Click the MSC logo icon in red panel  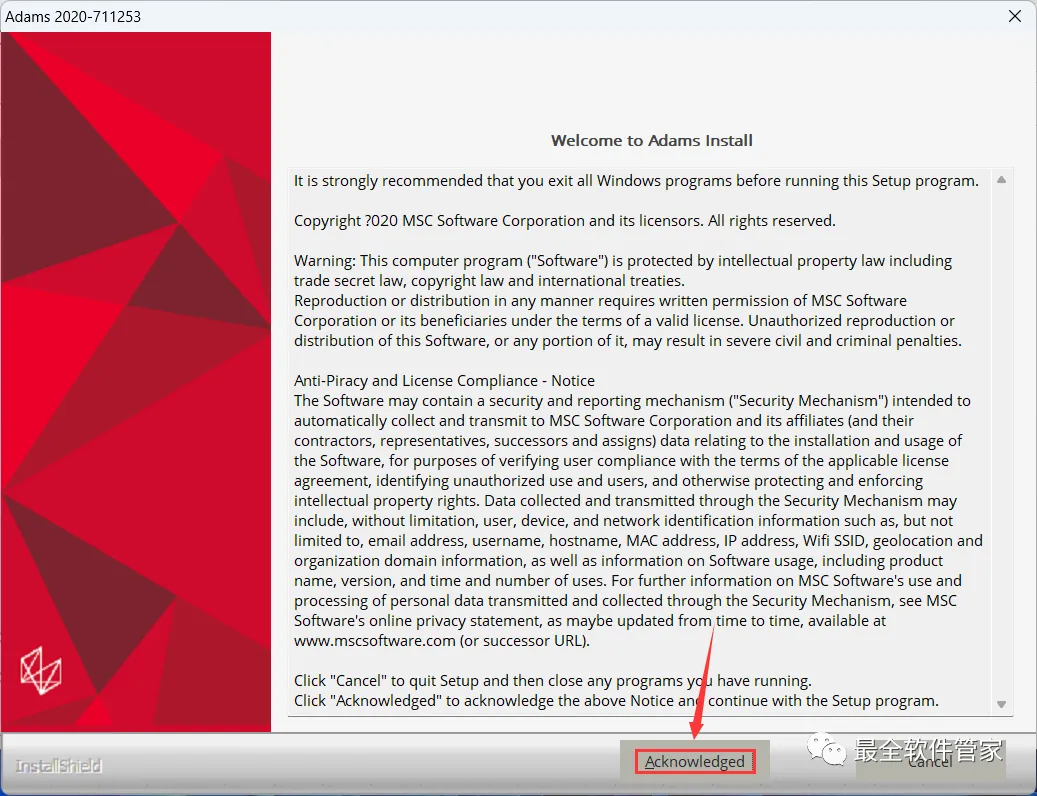click(x=41, y=670)
